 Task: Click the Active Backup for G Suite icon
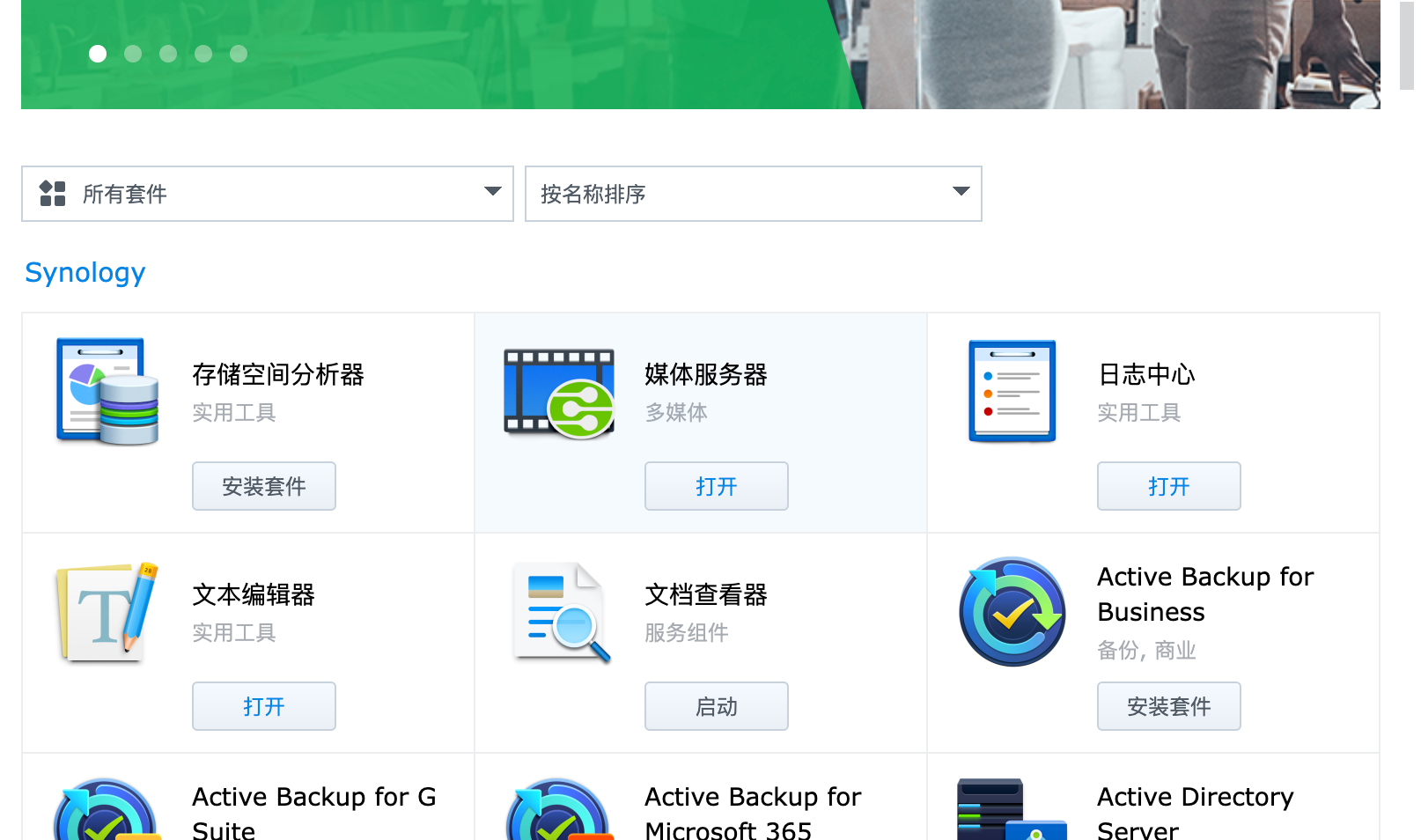click(x=107, y=809)
